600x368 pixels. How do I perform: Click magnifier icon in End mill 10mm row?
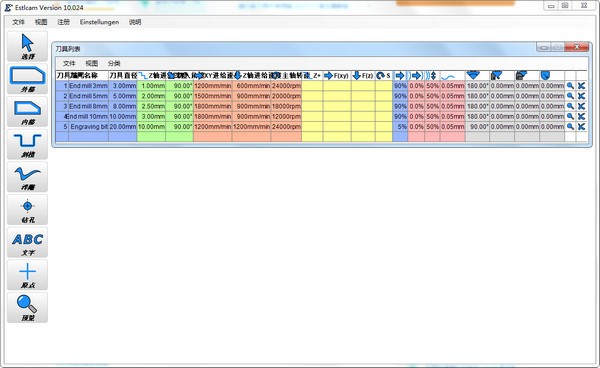click(570, 116)
